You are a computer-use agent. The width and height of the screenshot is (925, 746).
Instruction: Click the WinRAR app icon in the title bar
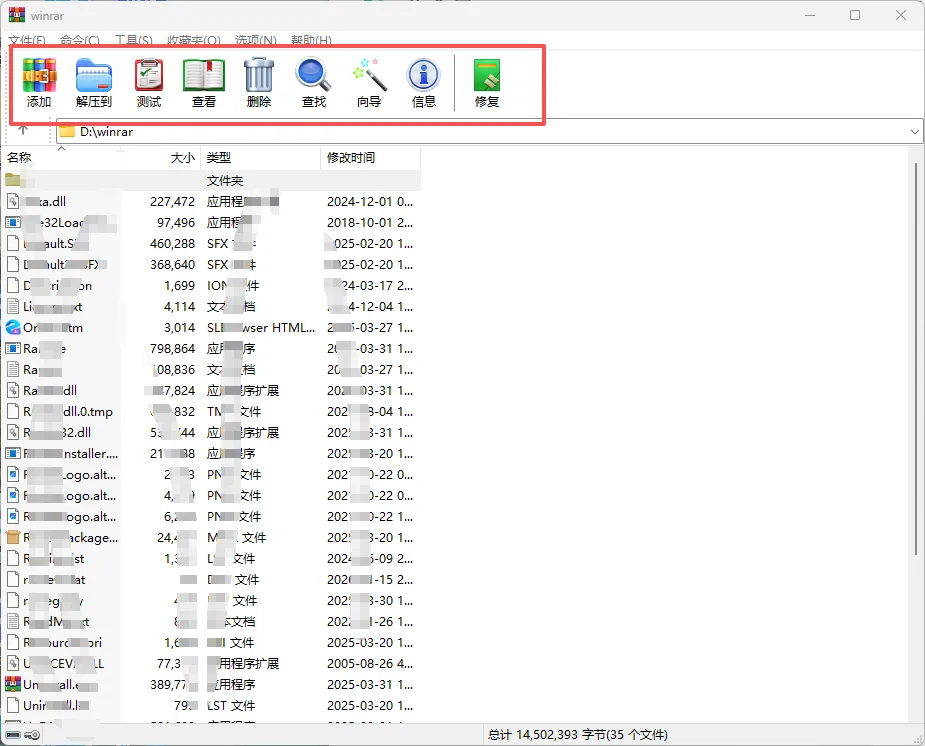pos(17,15)
